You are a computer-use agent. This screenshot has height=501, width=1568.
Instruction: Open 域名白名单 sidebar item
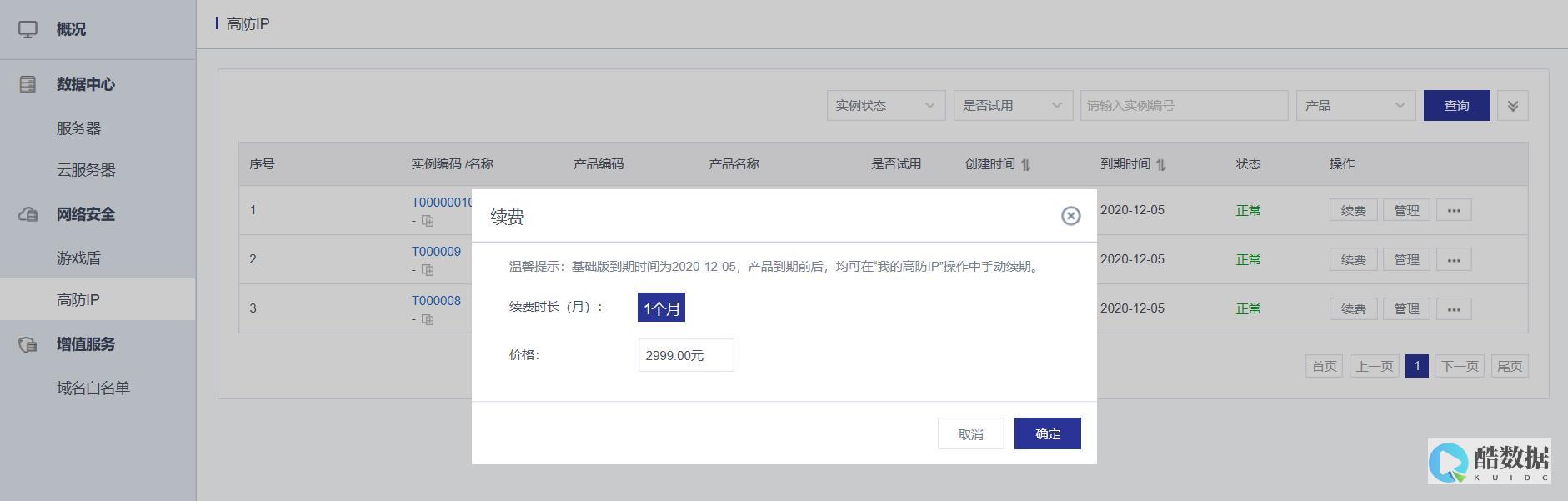coord(93,388)
